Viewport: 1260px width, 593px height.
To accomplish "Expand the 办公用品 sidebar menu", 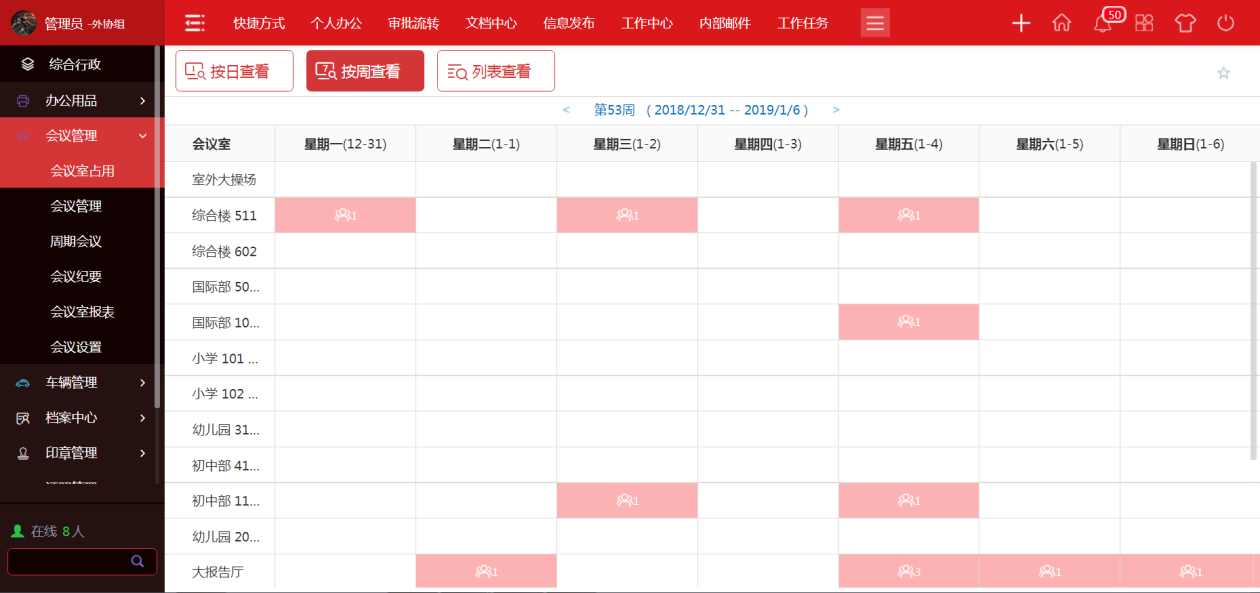I will (82, 100).
